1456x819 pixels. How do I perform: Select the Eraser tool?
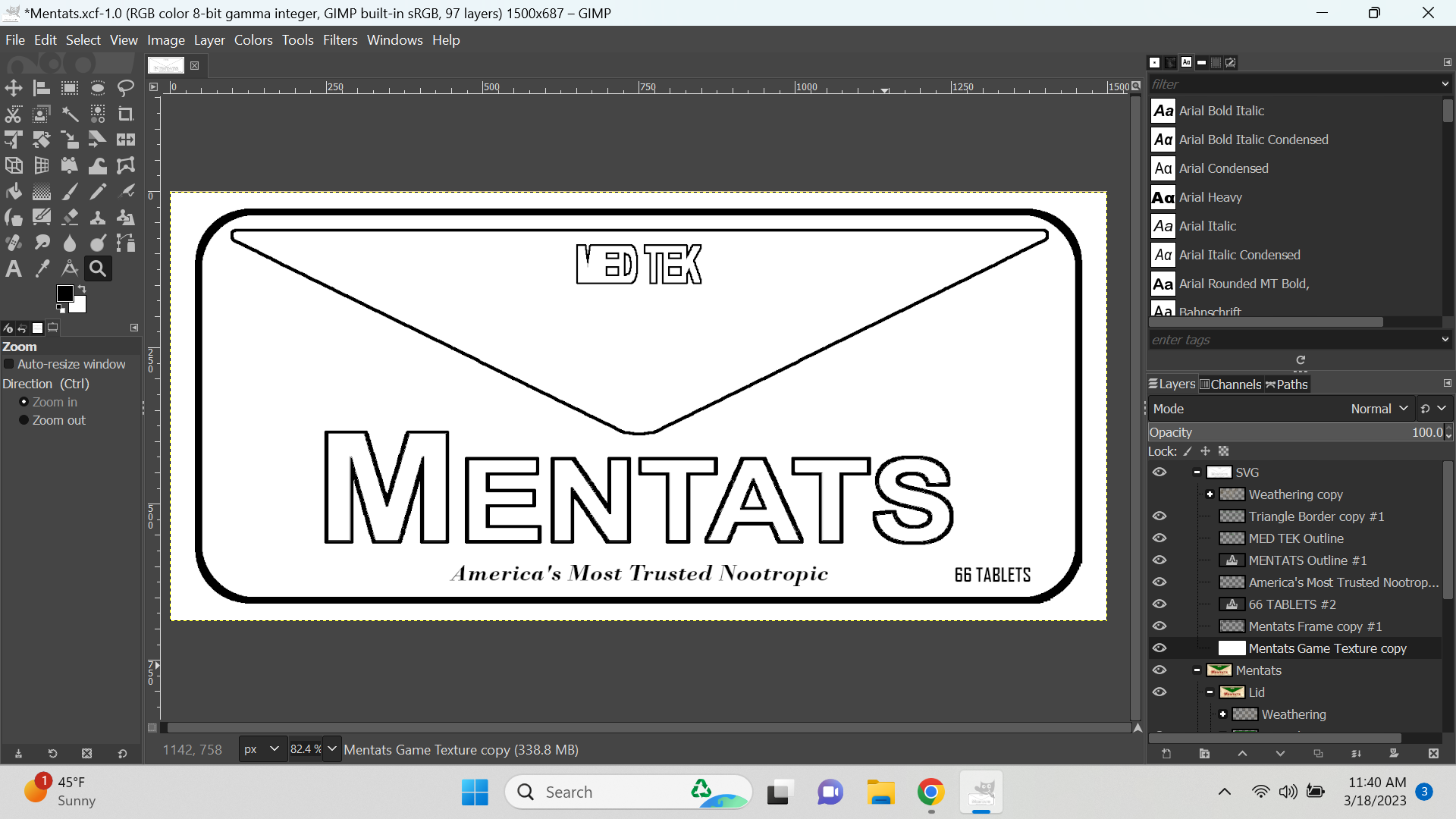[x=70, y=217]
